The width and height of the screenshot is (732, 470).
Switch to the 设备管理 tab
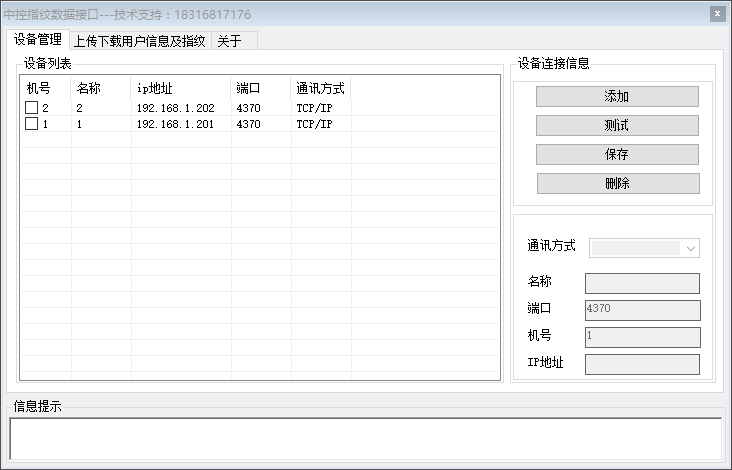(x=38, y=40)
